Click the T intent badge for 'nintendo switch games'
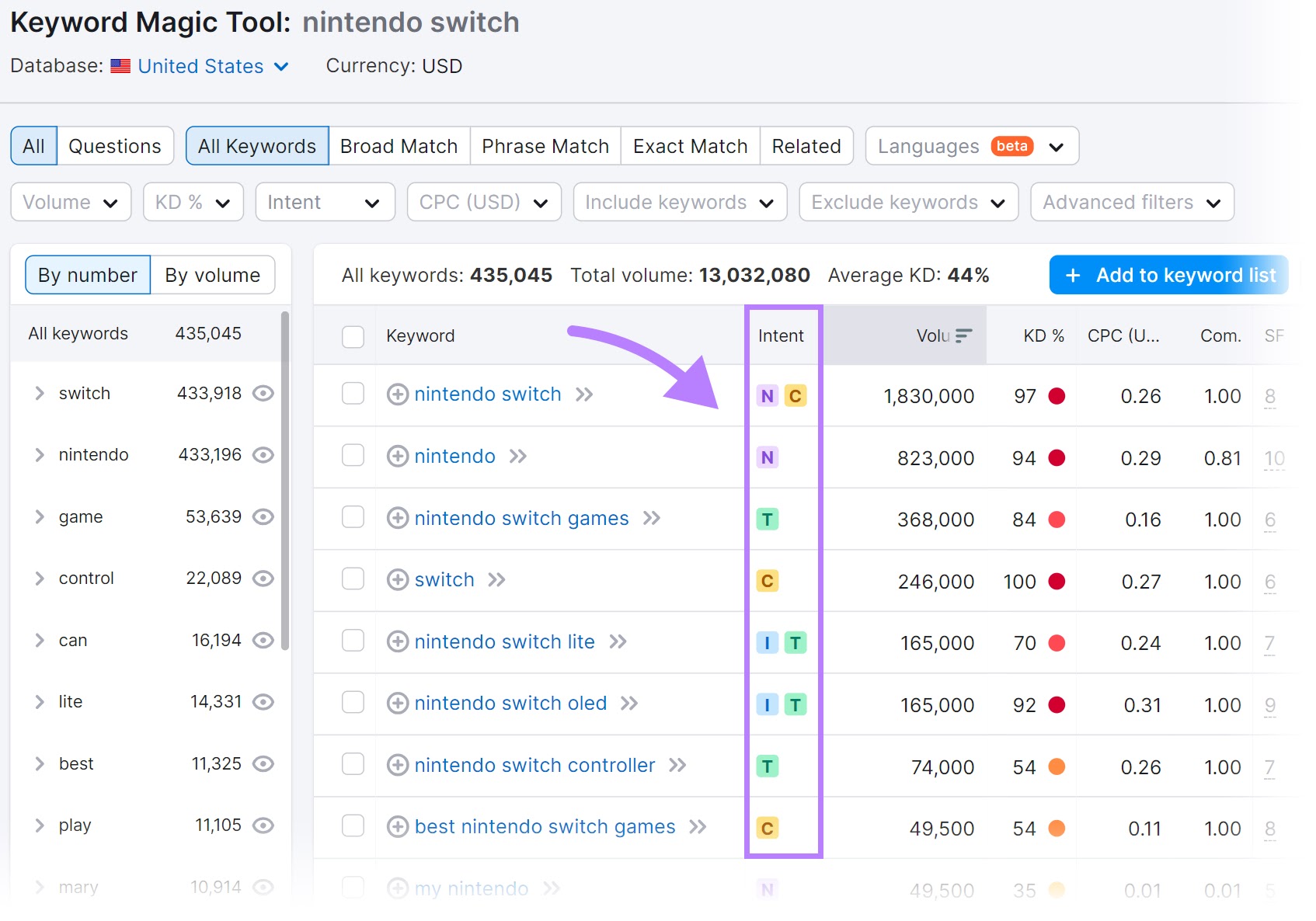Image resolution: width=1316 pixels, height=921 pixels. click(x=768, y=520)
